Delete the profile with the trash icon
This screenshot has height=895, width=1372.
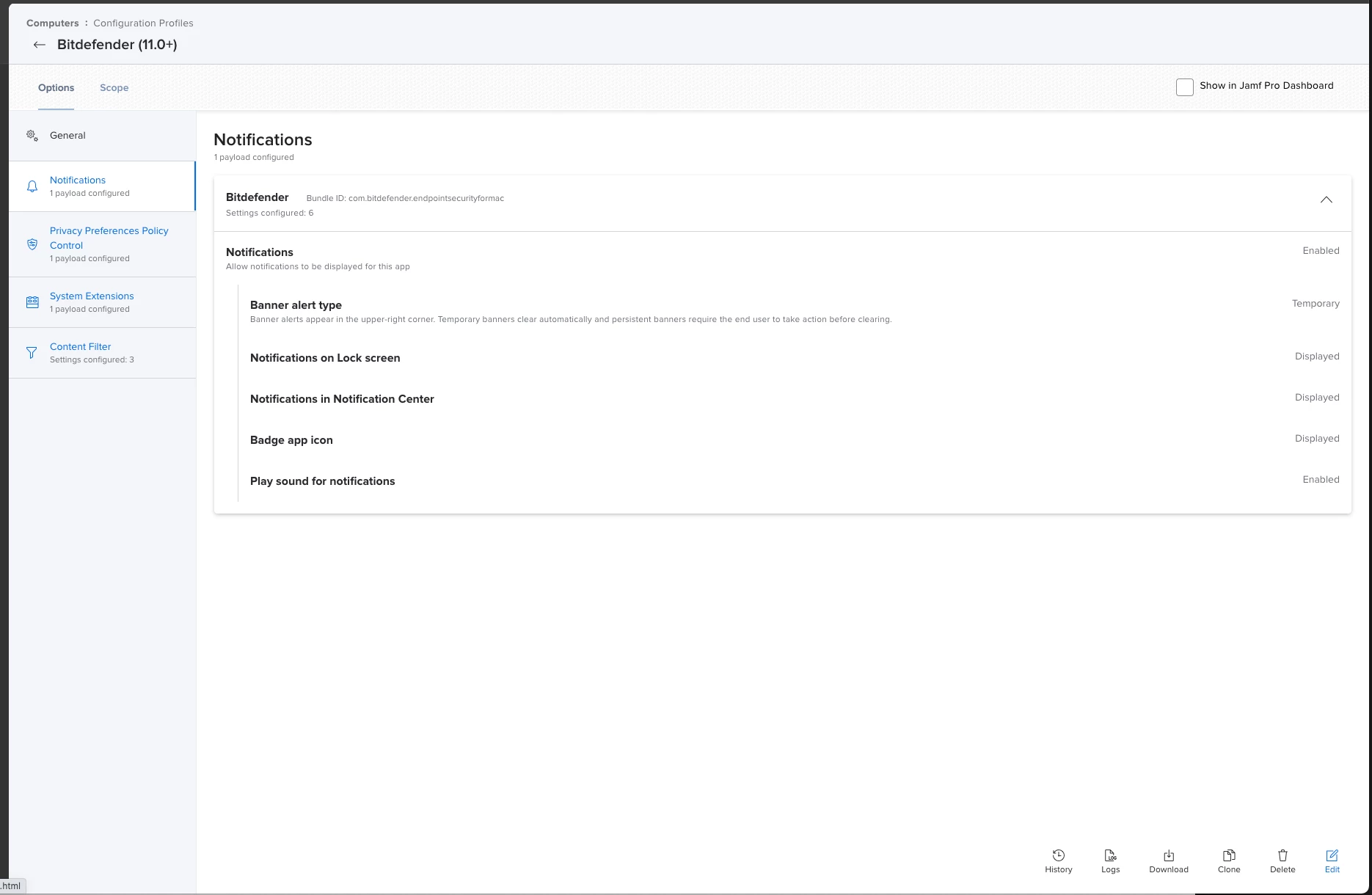tap(1282, 861)
